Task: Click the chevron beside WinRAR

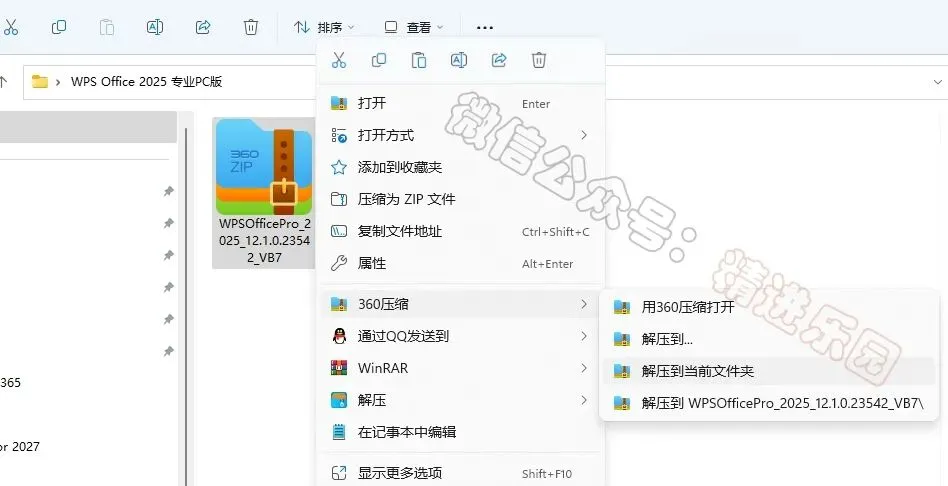Action: (583, 368)
